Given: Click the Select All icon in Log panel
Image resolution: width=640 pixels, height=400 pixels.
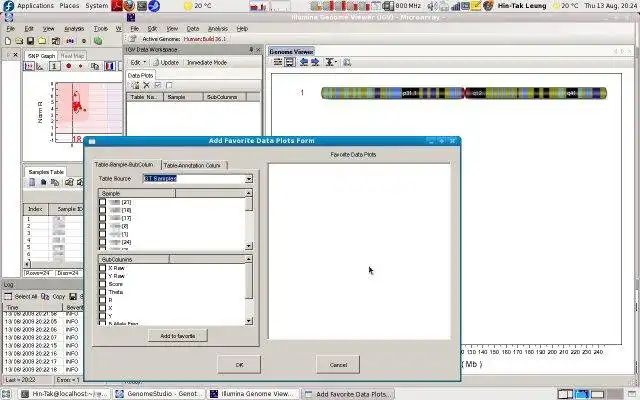Looking at the screenshot, I should coord(8,296).
